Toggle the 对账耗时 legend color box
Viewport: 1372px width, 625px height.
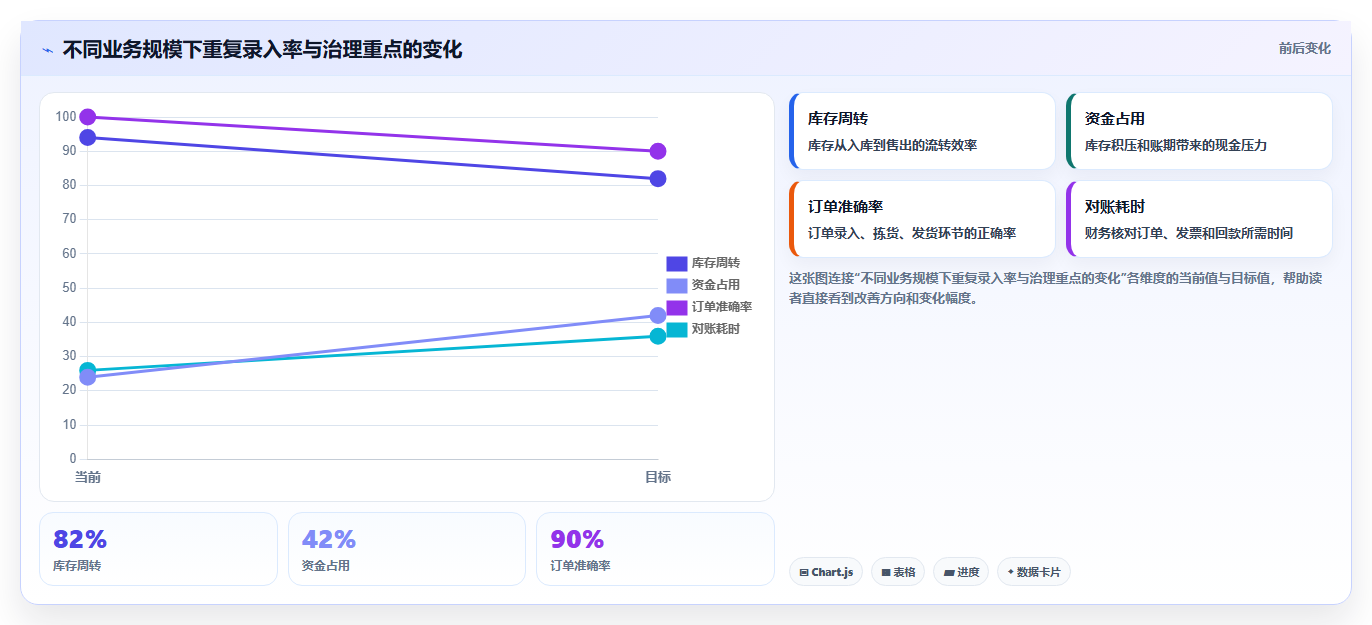pyautogui.click(x=677, y=329)
